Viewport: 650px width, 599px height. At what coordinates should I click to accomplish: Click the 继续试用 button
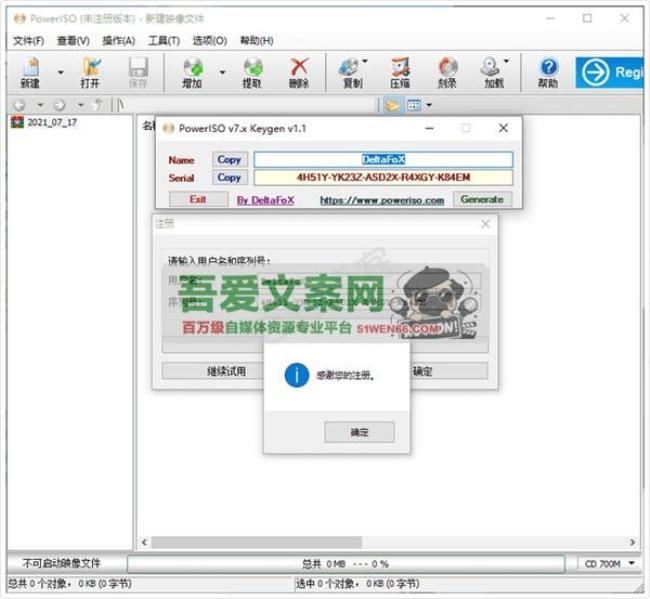coord(226,371)
